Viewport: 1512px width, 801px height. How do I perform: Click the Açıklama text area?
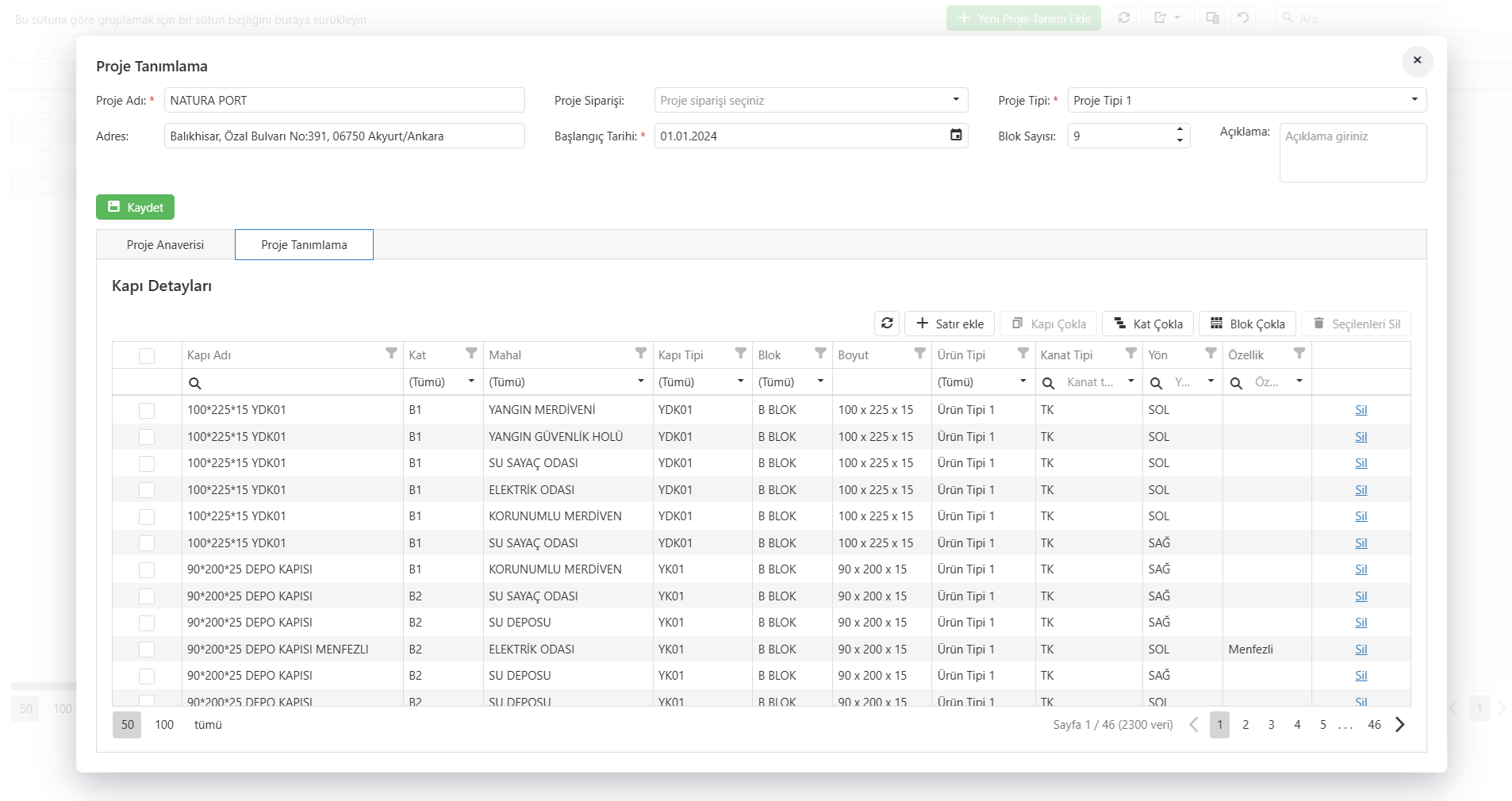1353,152
